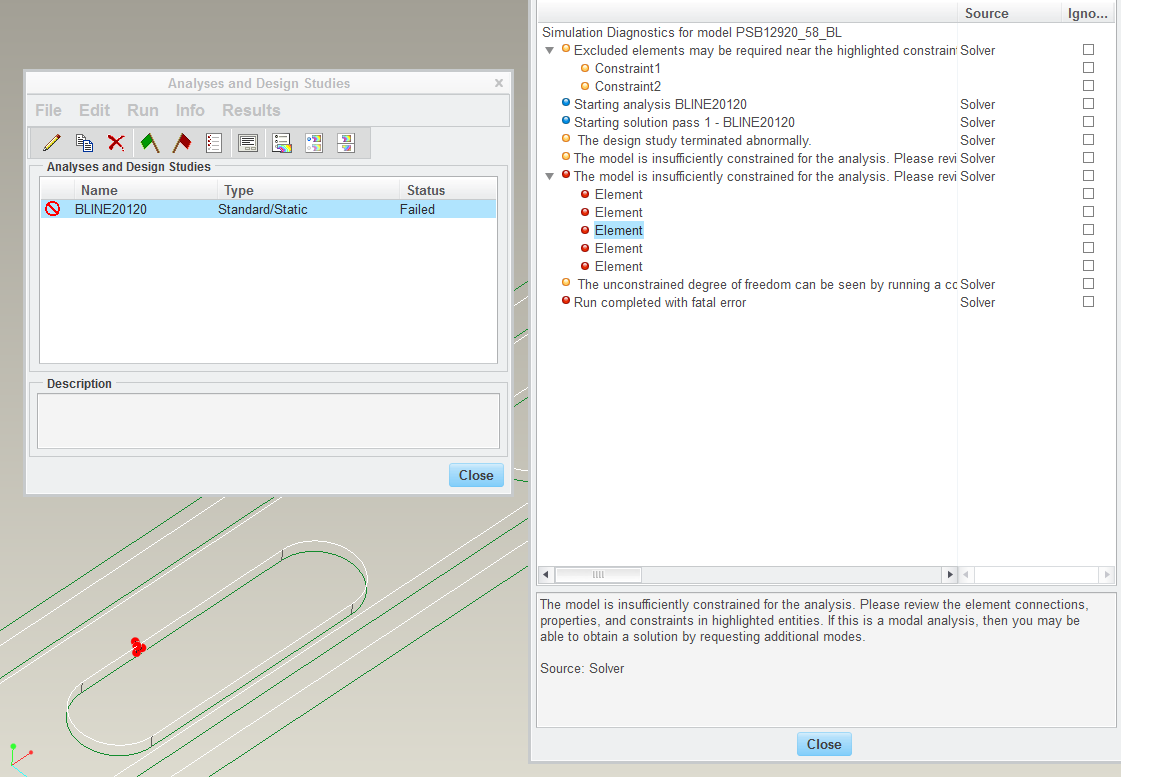Close the Analyses and Design Studies dialog
The image size is (1152, 777).
(x=476, y=475)
